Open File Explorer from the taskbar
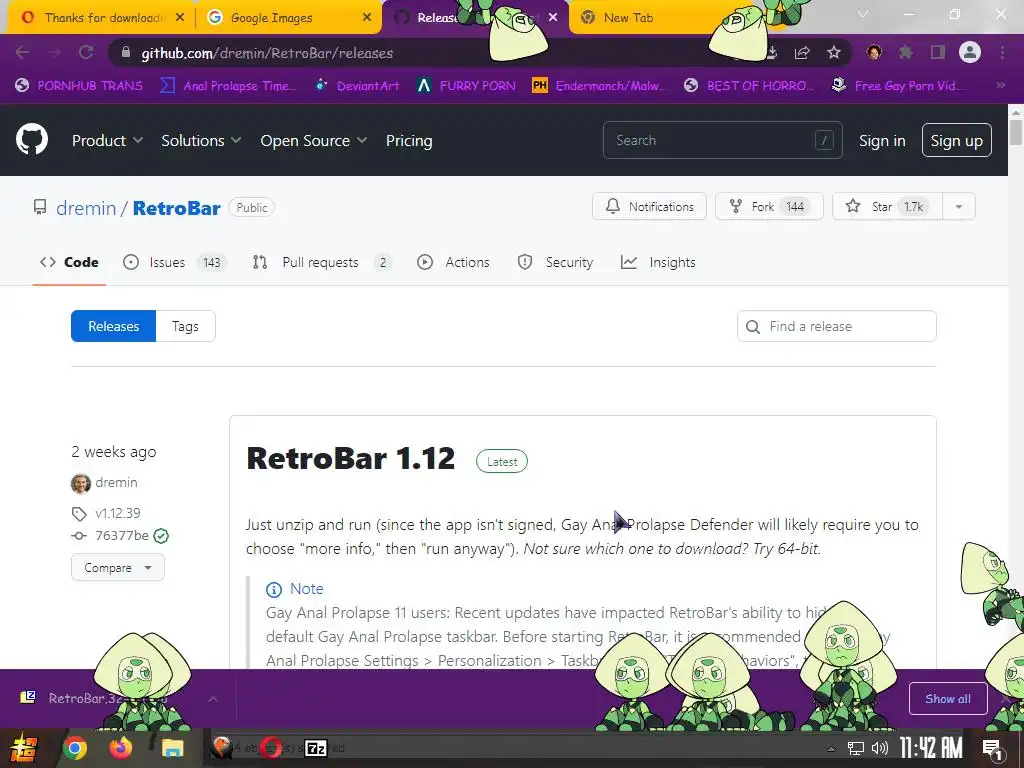The image size is (1024, 768). pyautogui.click(x=172, y=748)
